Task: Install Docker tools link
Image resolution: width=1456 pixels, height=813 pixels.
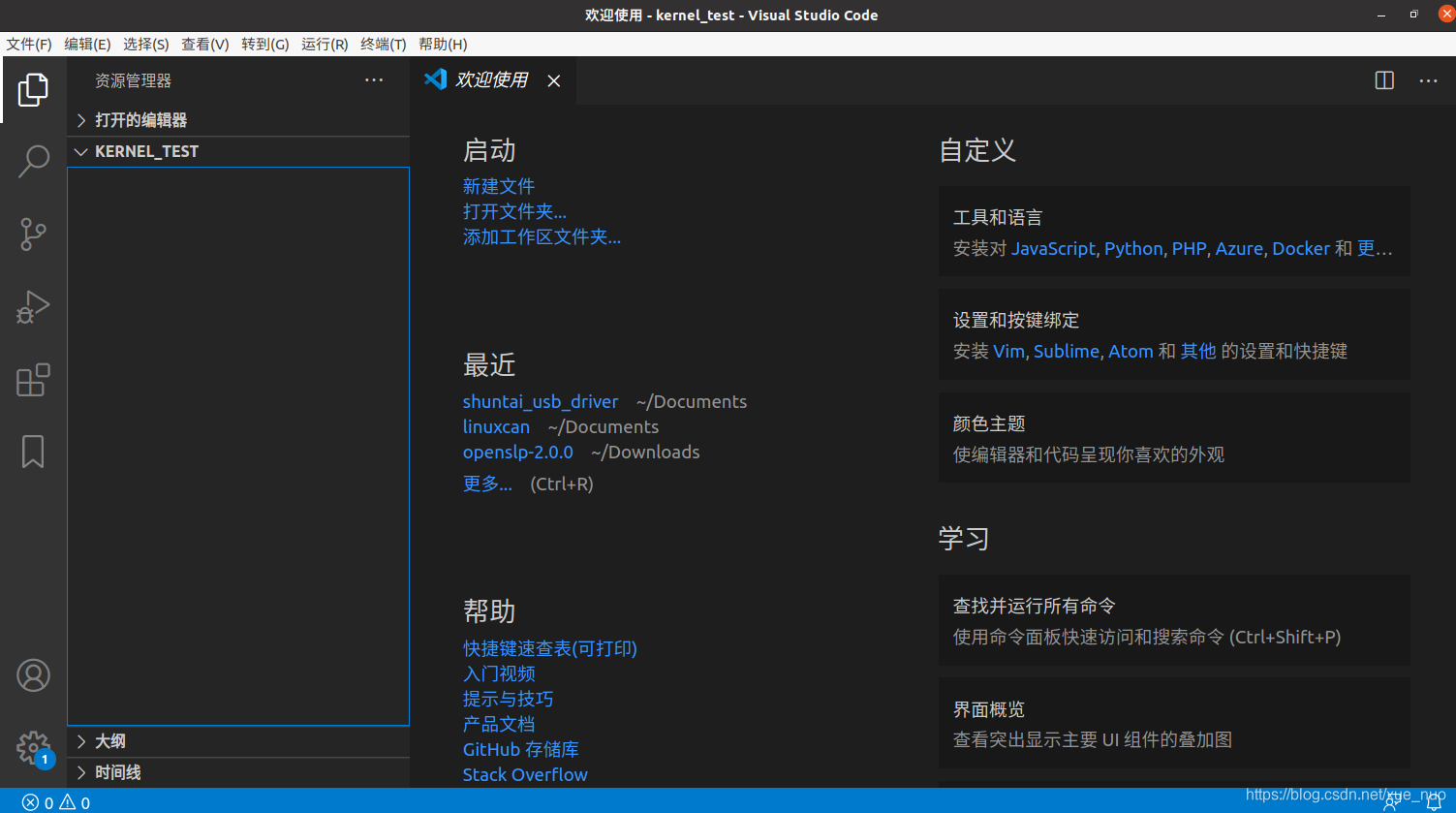Action: (x=1301, y=248)
